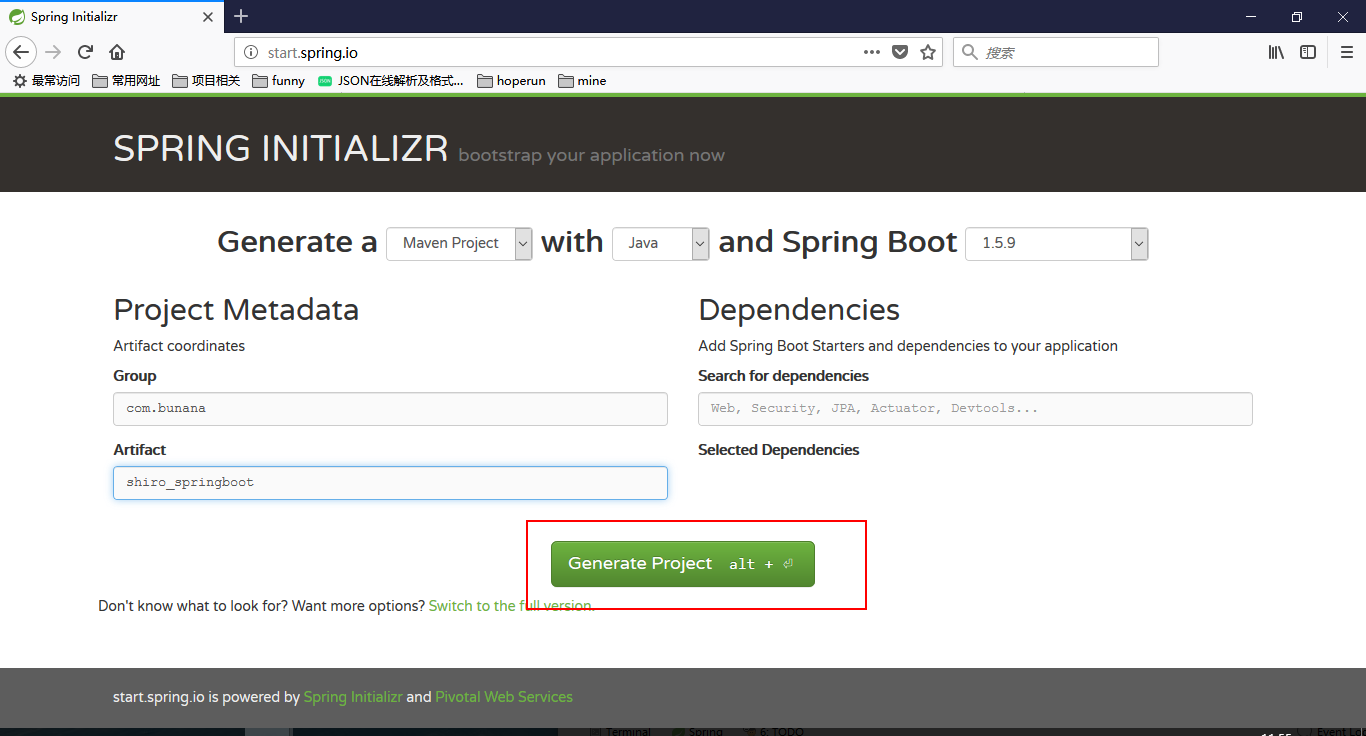The image size is (1366, 736).
Task: Open the Spring Initializr footer link
Action: coord(353,697)
